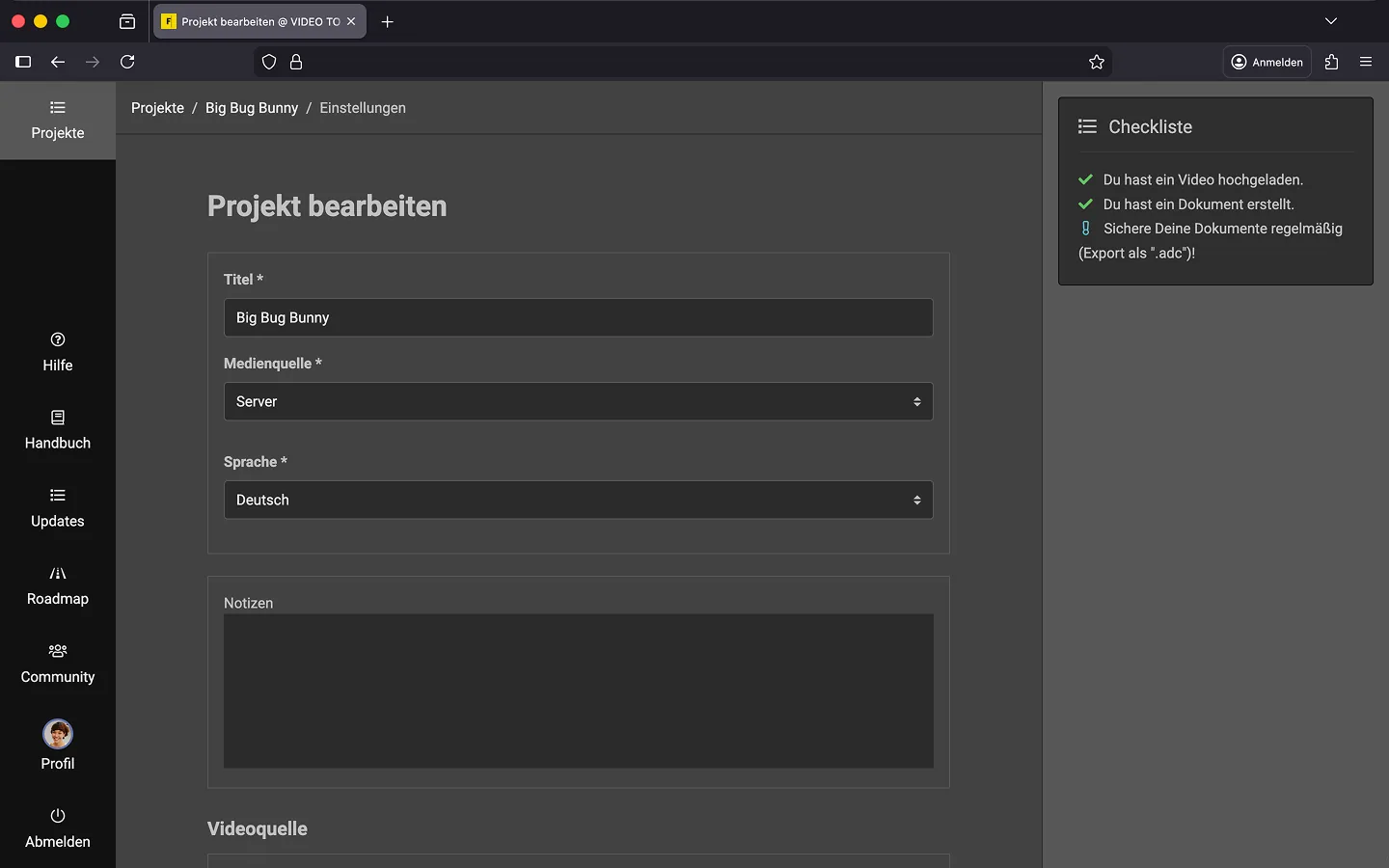Click into the Titel text field
Viewport: 1389px width, 868px height.
pyautogui.click(x=578, y=317)
